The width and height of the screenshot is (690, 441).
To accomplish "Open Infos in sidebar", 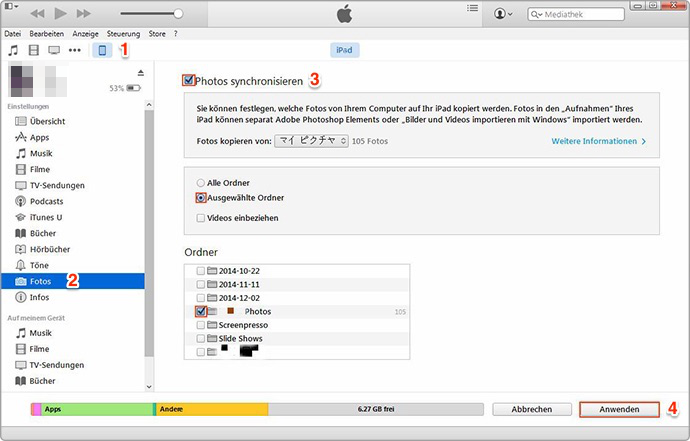I will [73, 297].
